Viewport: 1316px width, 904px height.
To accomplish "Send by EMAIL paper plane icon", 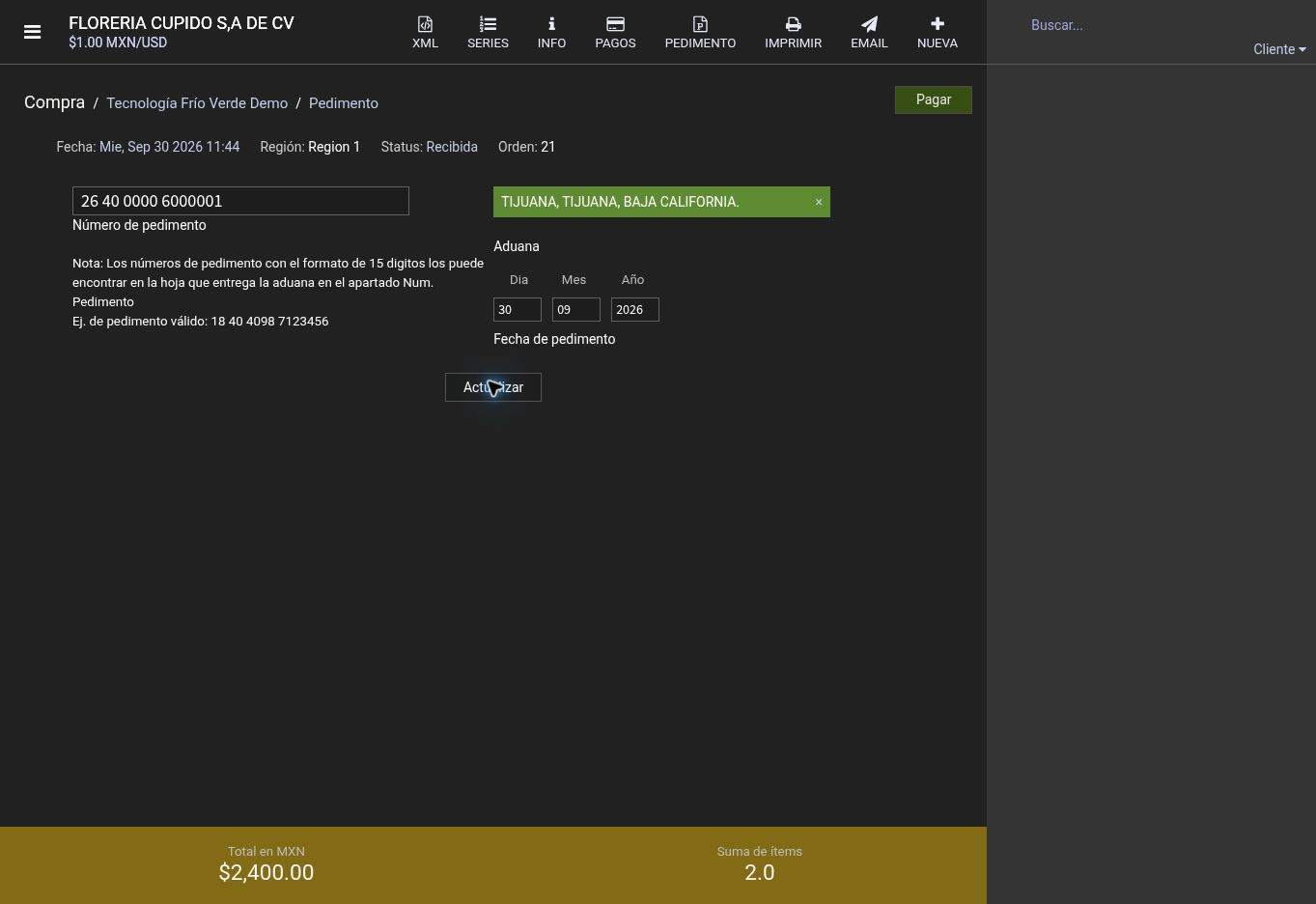I will [869, 24].
